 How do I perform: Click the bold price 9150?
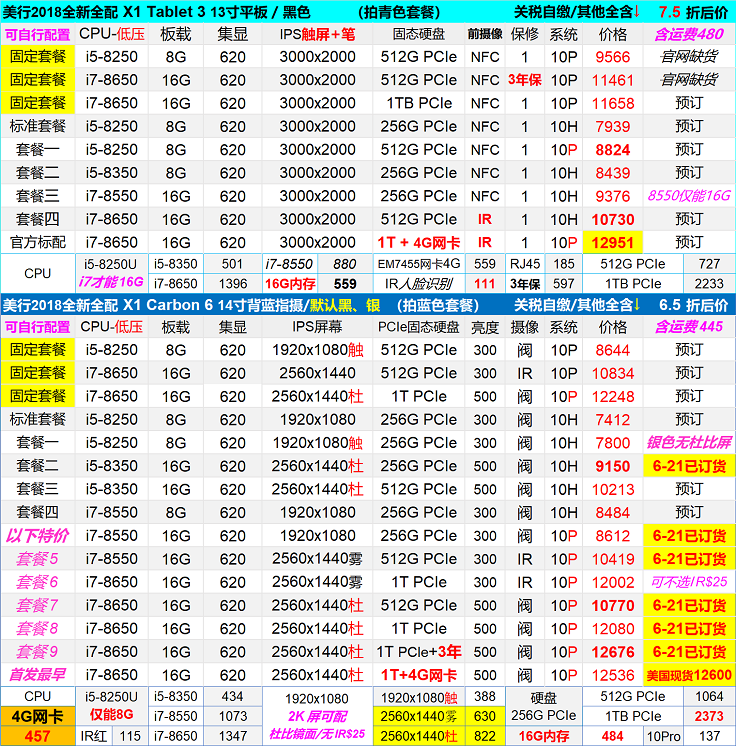612,466
